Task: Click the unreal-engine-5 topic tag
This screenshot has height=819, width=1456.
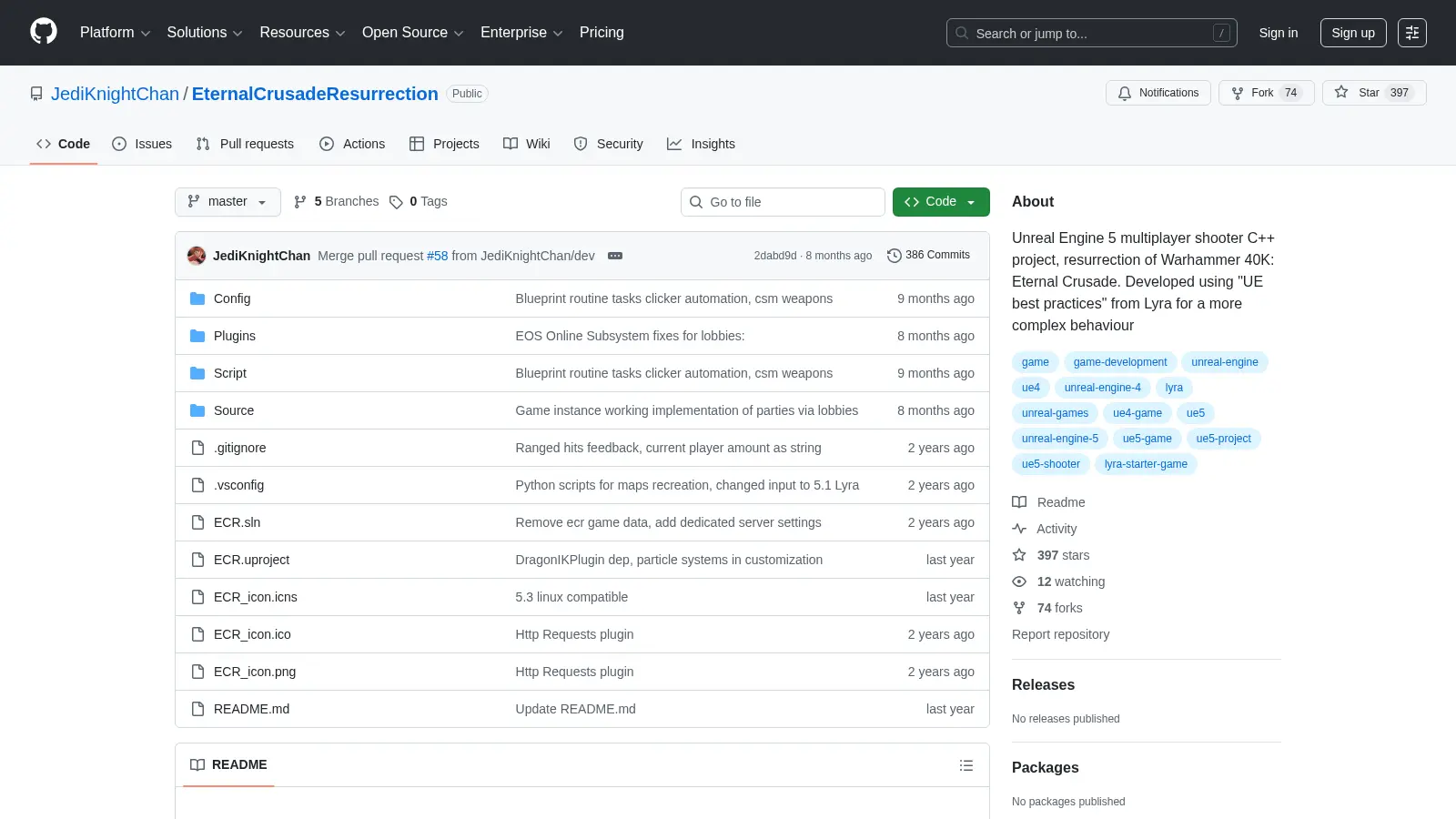Action: [x=1060, y=439]
